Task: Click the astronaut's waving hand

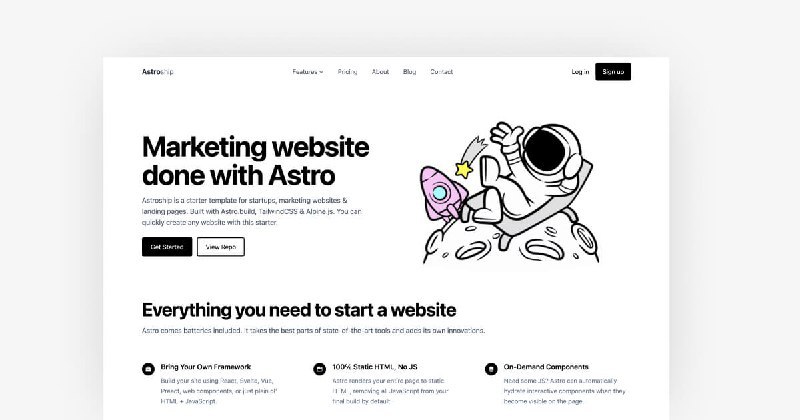Action: 506,133
